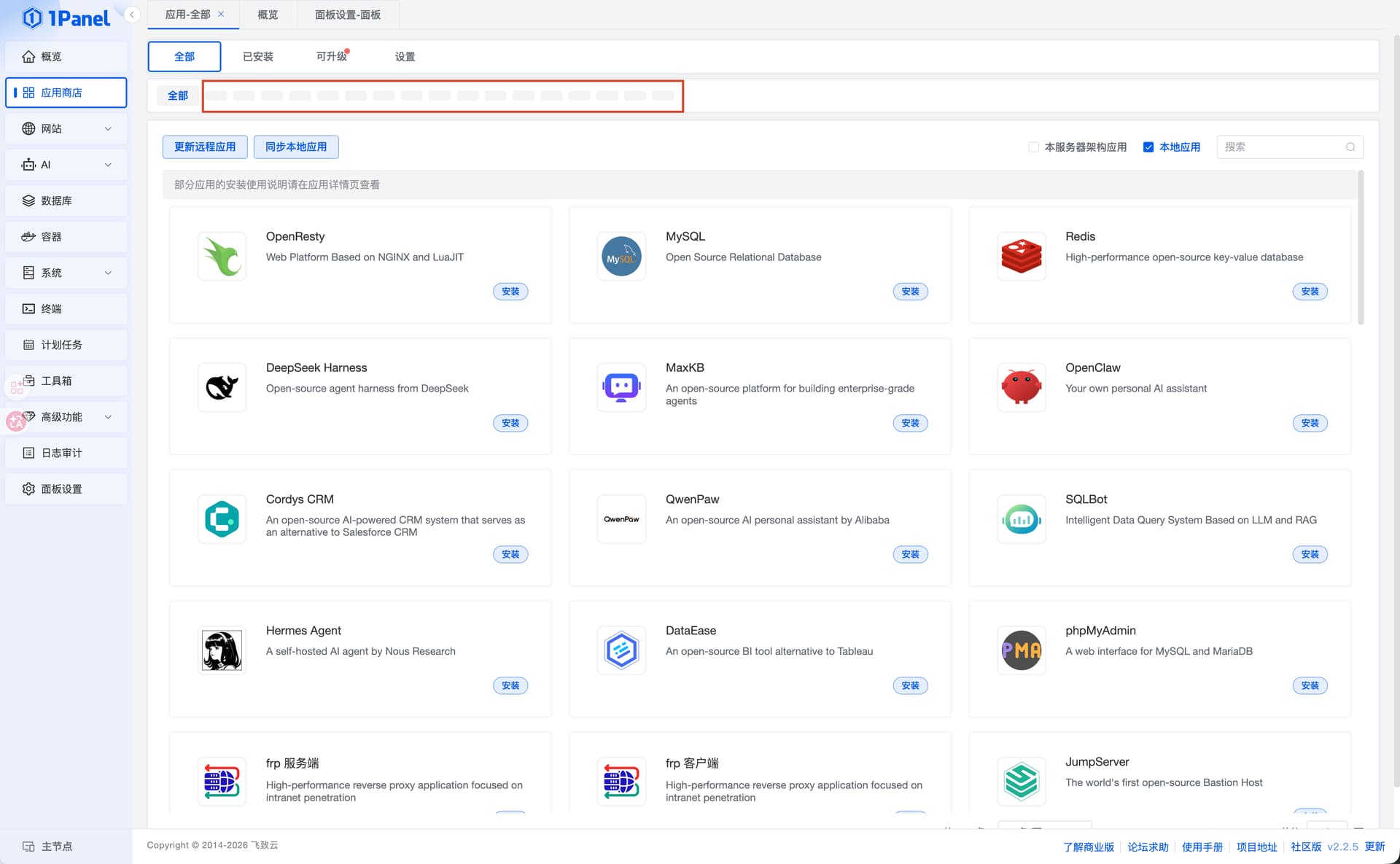
Task: Select the 可升级 tab
Action: tap(332, 57)
